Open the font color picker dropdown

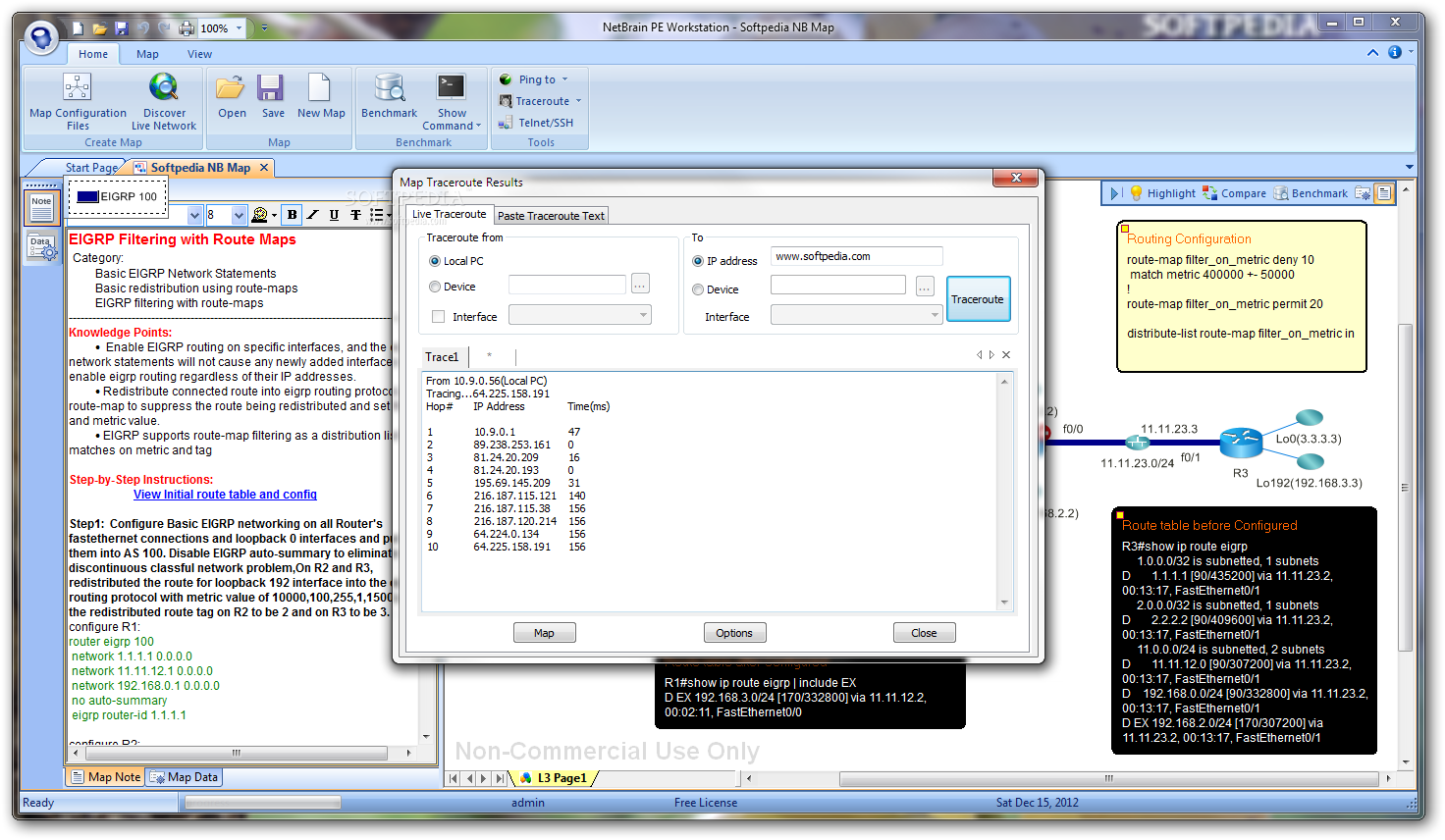point(274,215)
